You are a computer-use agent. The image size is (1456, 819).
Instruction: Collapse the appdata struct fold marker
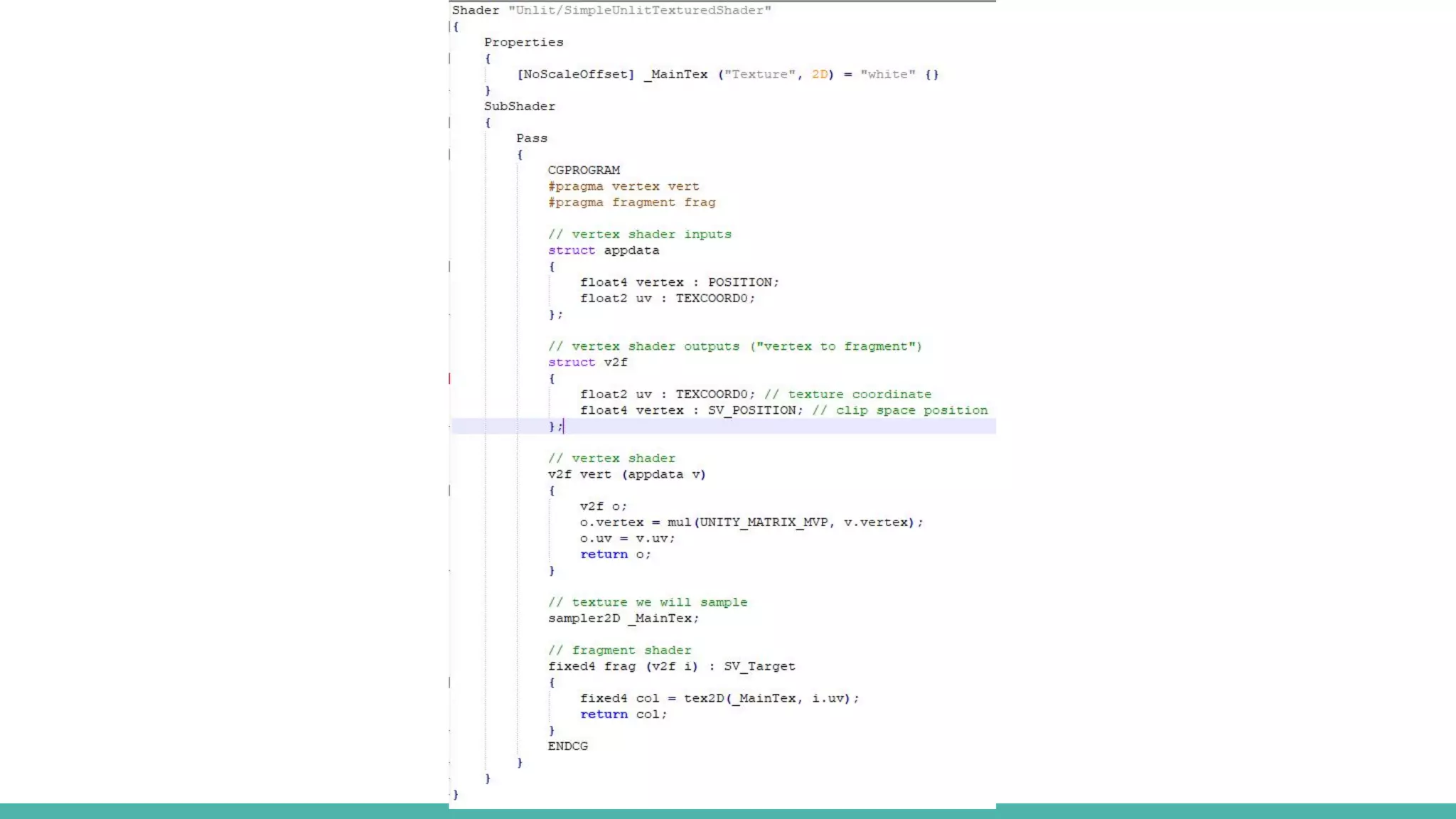pyautogui.click(x=450, y=267)
